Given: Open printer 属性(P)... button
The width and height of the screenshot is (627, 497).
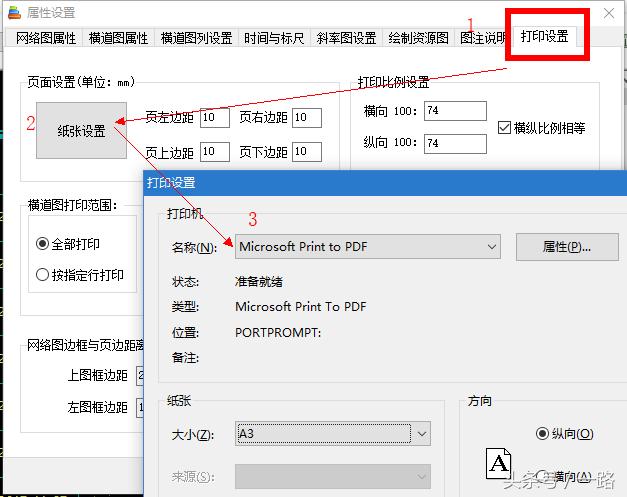Looking at the screenshot, I should (x=567, y=247).
